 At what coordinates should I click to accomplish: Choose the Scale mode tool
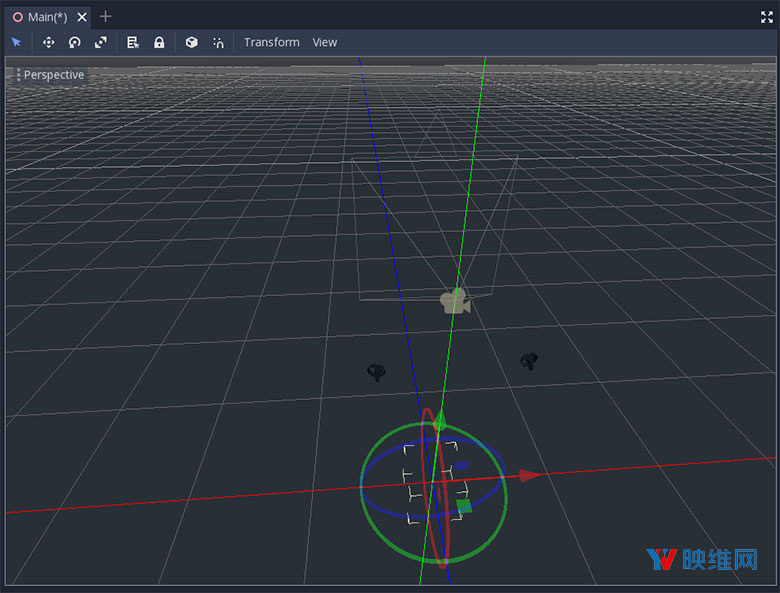coord(101,42)
